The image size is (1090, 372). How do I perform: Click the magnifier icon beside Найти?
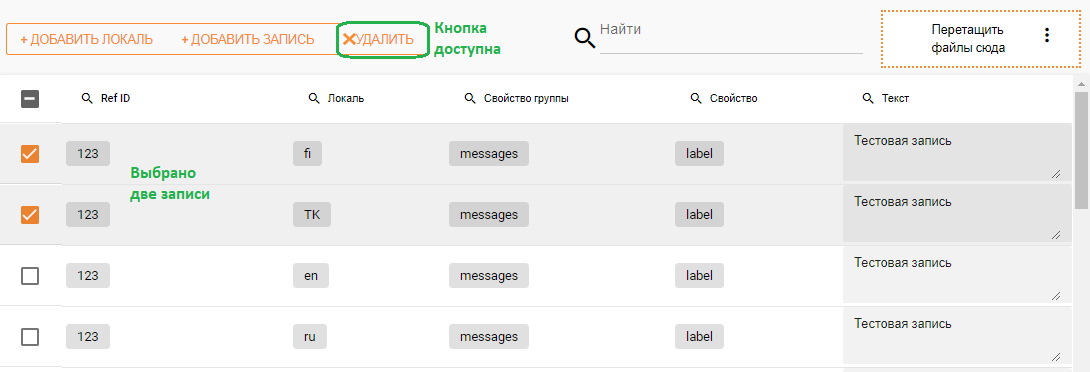(585, 38)
